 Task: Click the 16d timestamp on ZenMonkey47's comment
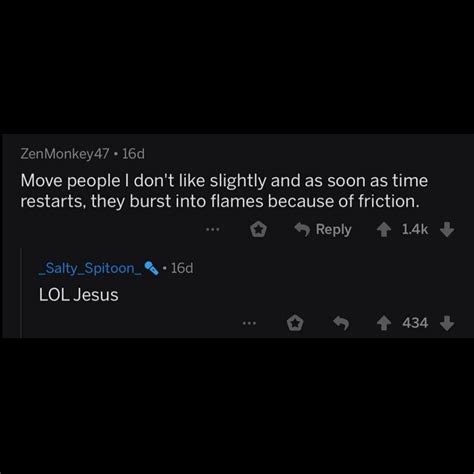(x=133, y=154)
